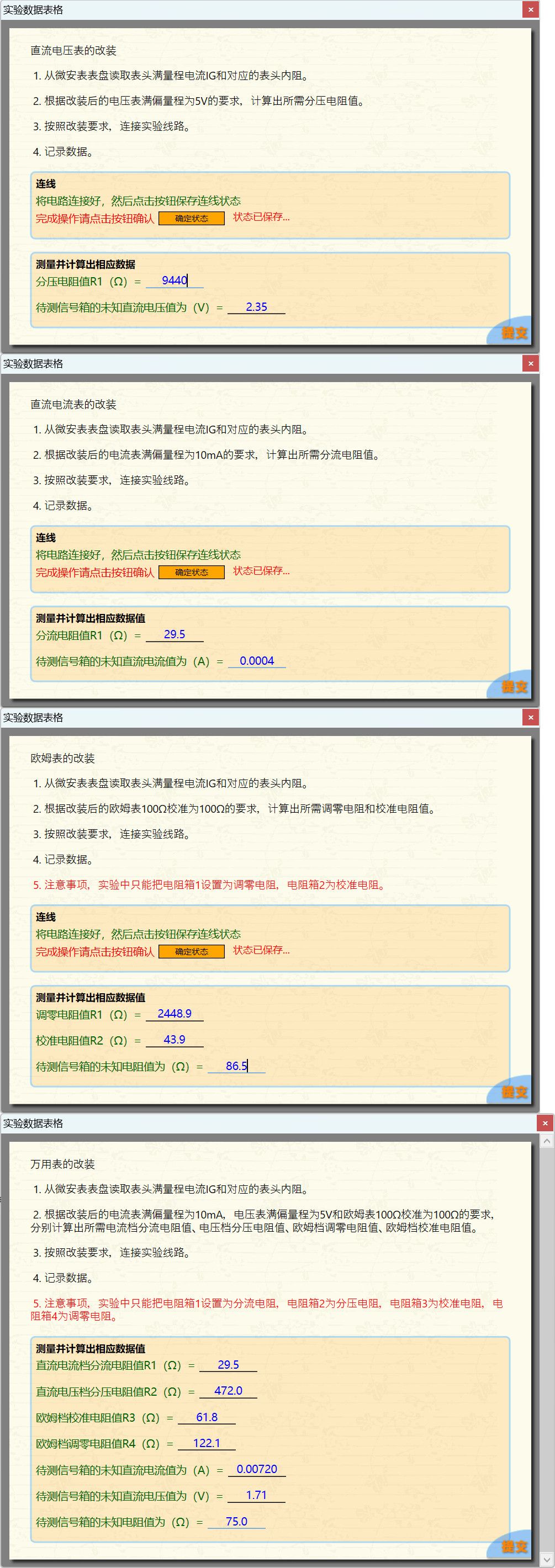The width and height of the screenshot is (555, 1568).
Task: Edit the 直流电压档分压电阻值R2 field showing 472.0
Action: coord(228,1391)
